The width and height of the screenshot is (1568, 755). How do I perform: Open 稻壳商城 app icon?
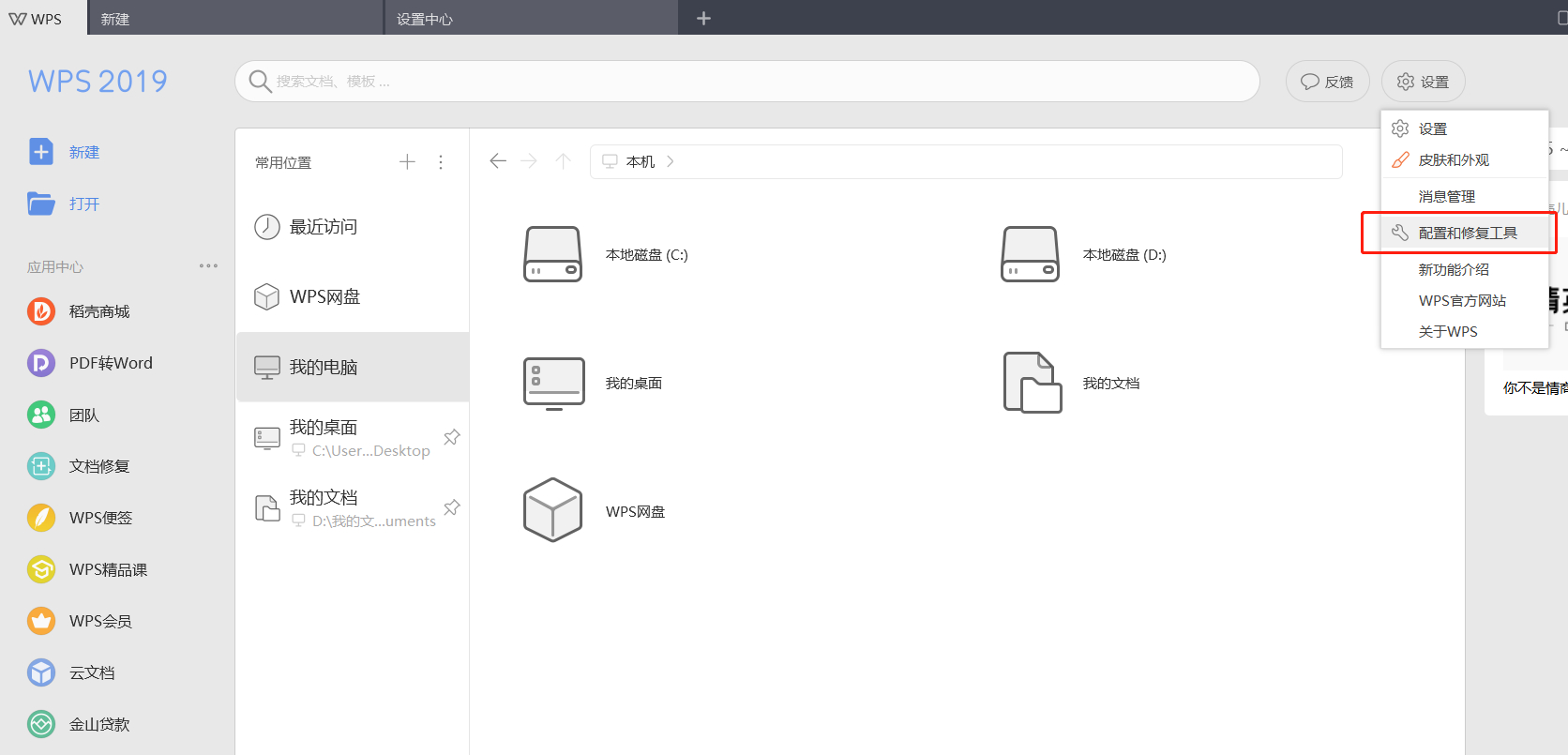tap(41, 311)
